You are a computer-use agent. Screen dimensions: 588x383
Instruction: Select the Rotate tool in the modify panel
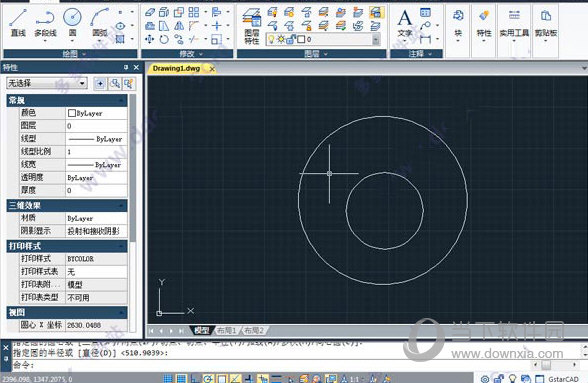pyautogui.click(x=164, y=39)
